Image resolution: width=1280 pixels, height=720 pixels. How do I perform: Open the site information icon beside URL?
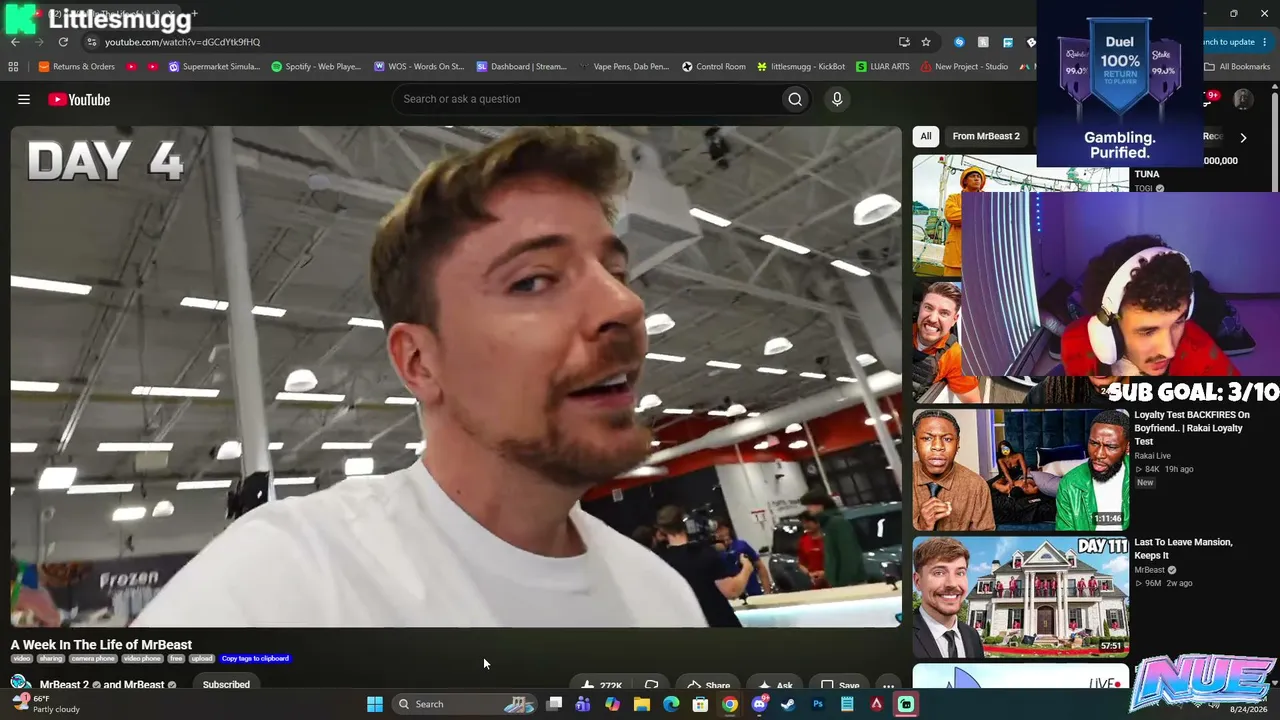pos(91,42)
